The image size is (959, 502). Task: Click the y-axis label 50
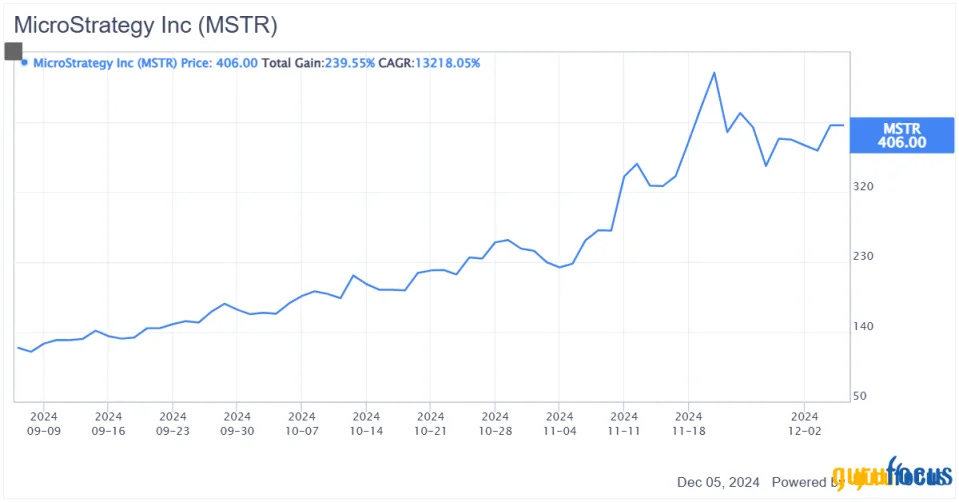pyautogui.click(x=860, y=396)
